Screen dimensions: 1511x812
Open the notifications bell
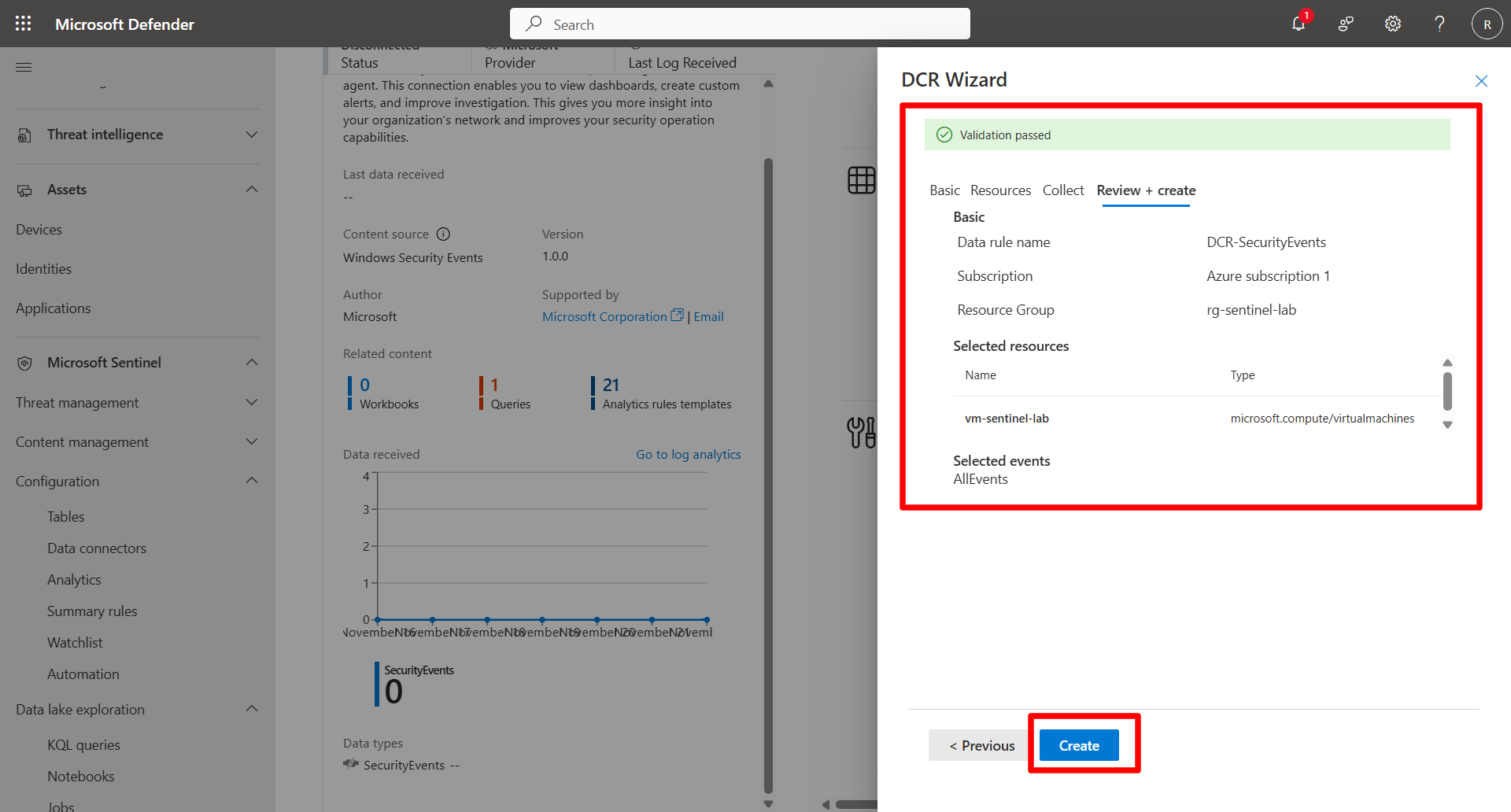(x=1299, y=24)
